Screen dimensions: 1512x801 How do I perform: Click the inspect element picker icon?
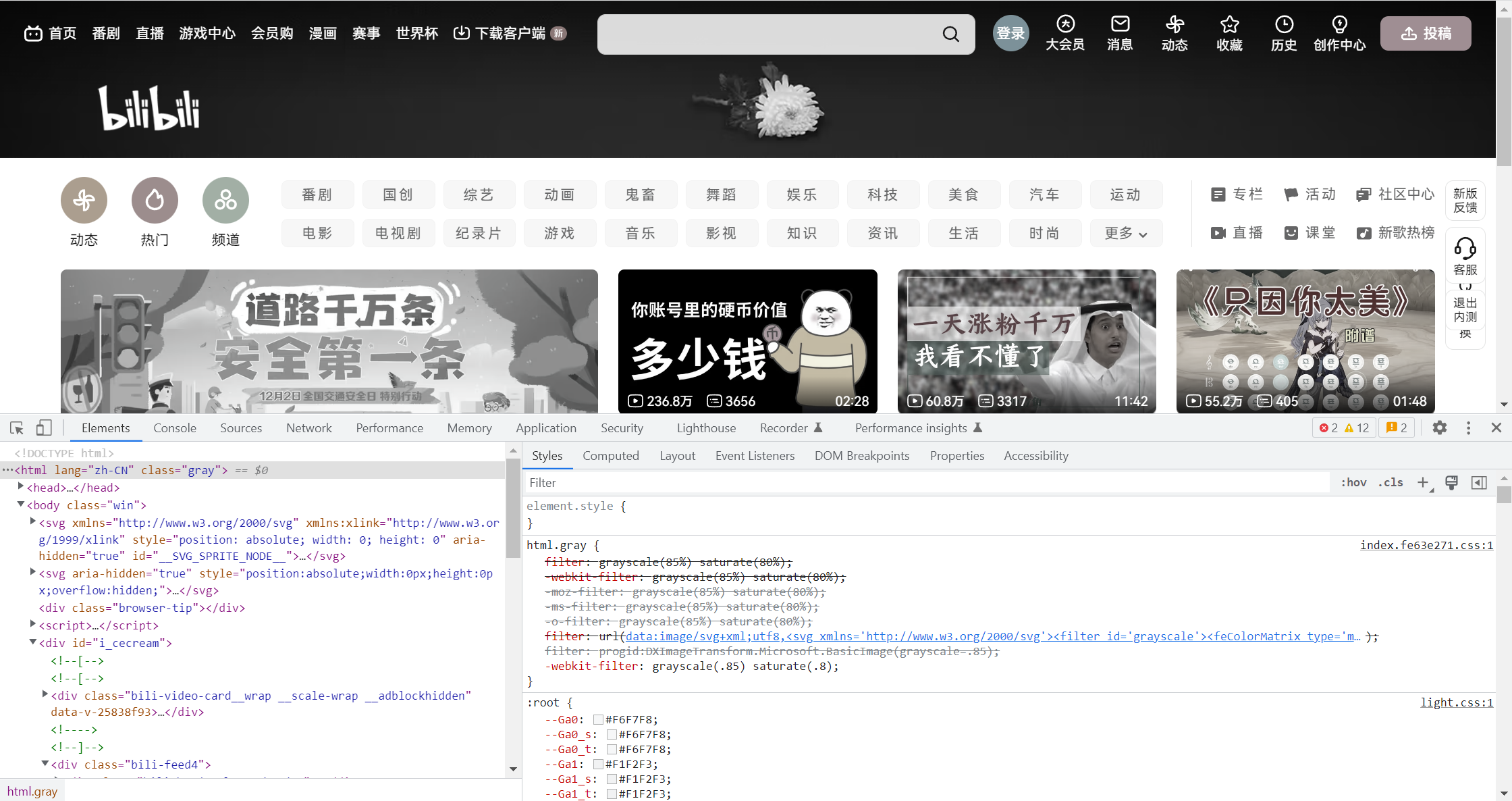[x=17, y=428]
